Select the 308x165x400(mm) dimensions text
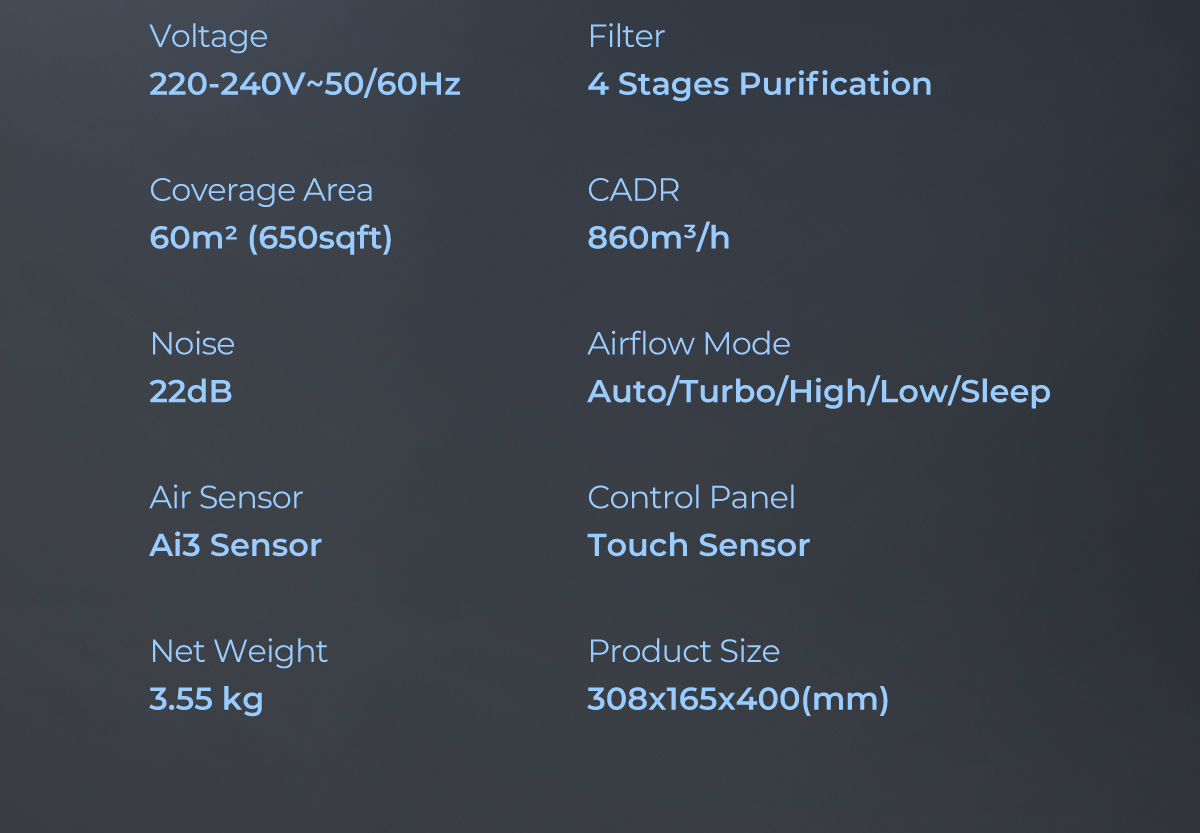This screenshot has height=833, width=1200. pyautogui.click(x=738, y=699)
